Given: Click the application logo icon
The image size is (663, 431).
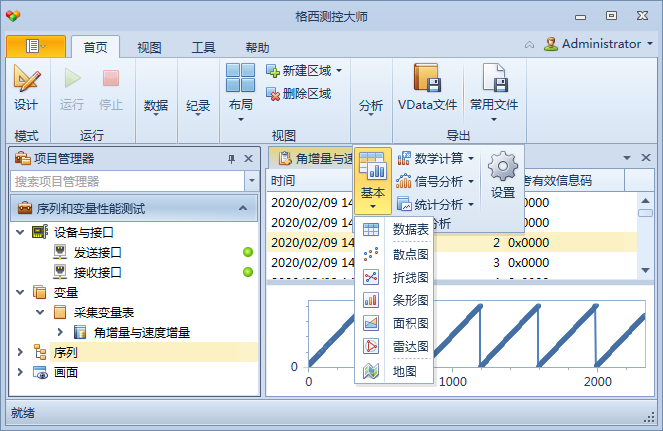Looking at the screenshot, I should 13,16.
